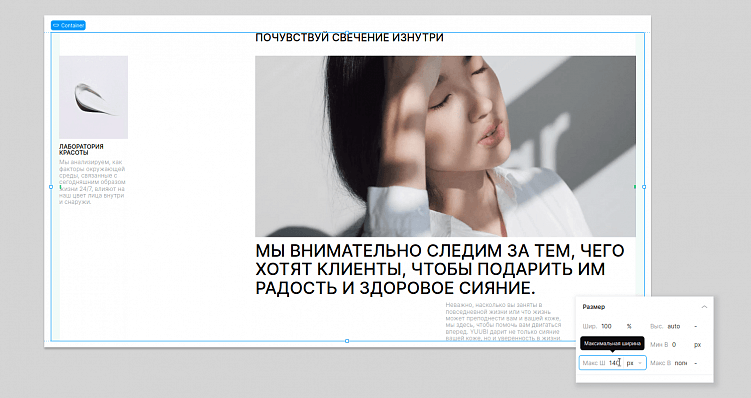Edit the Мин В value 0
751x398 pixels.
[674, 344]
